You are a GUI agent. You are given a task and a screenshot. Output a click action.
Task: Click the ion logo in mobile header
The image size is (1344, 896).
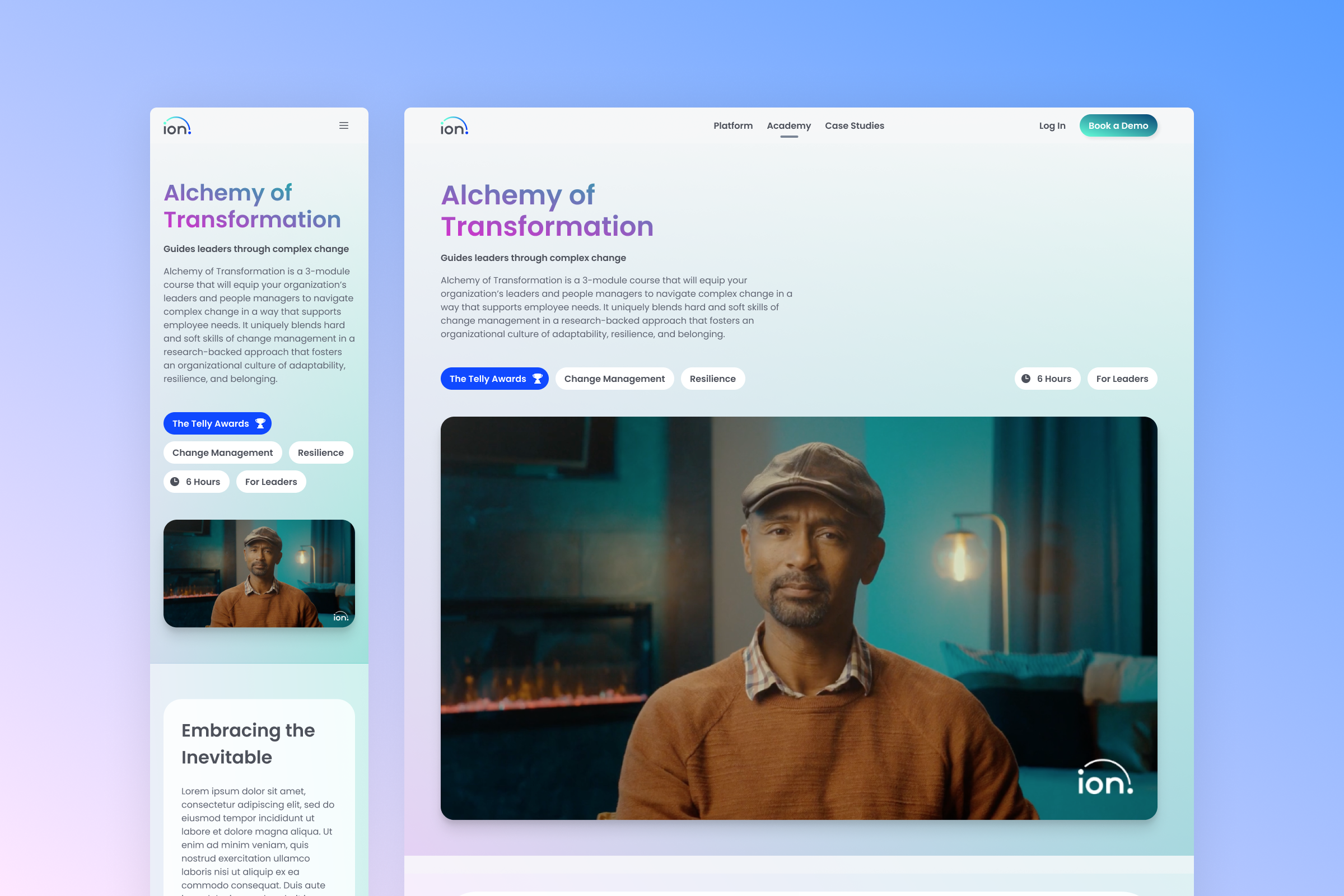coord(177,127)
